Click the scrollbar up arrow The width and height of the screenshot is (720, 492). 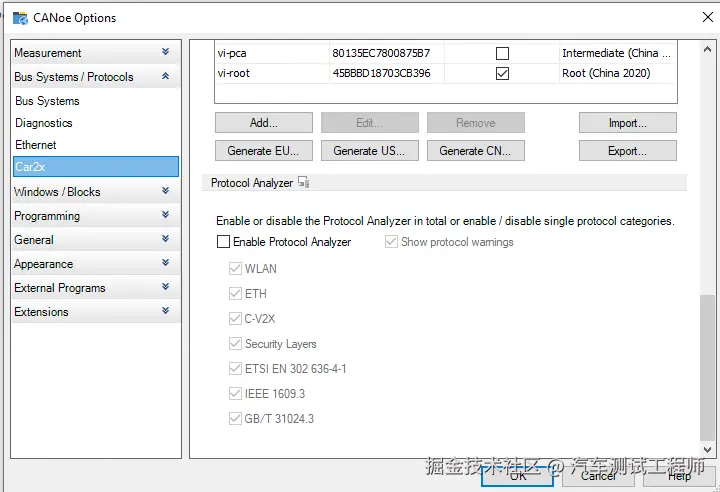coord(707,49)
